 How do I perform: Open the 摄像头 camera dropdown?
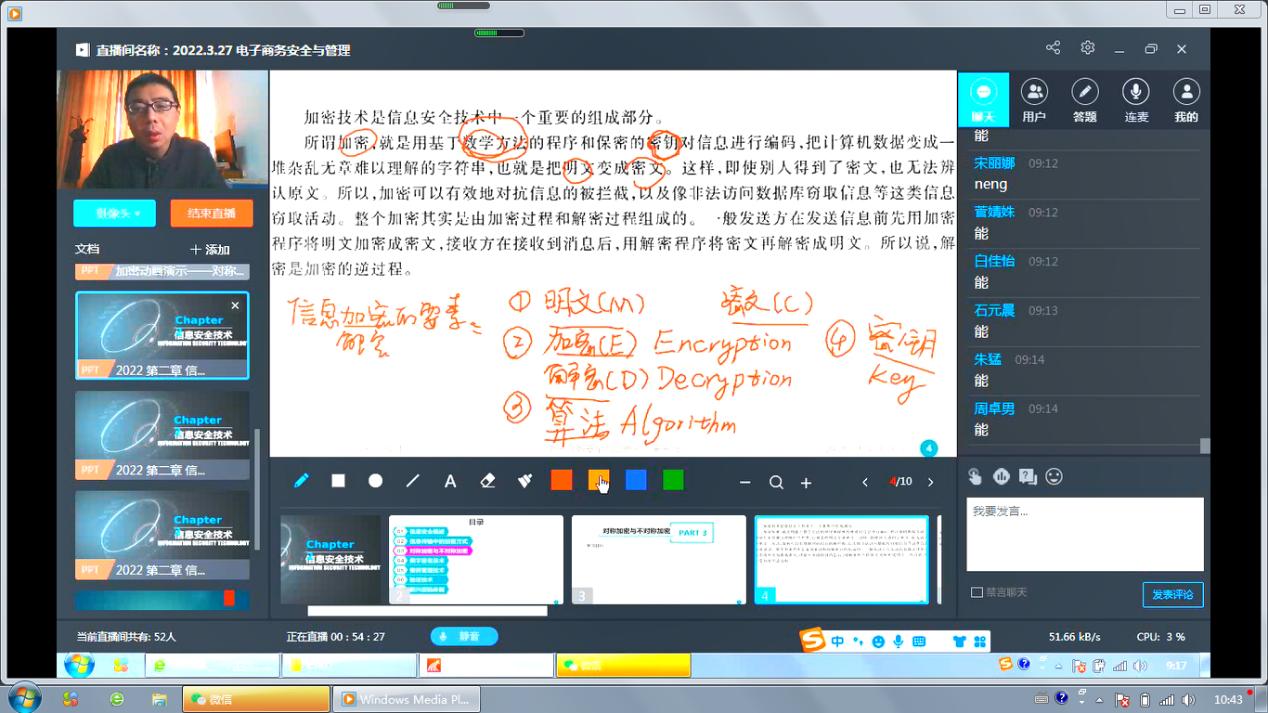coord(114,213)
